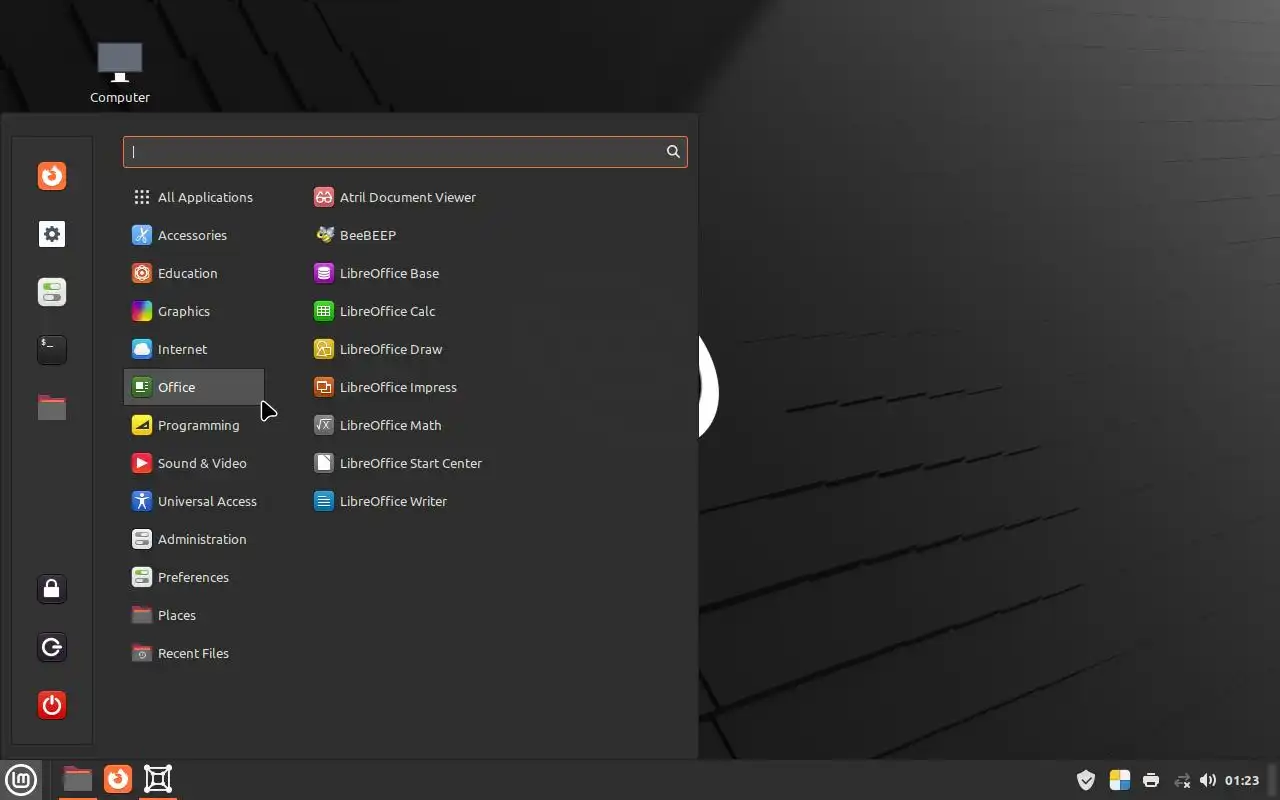Open the Universal Access category

(x=194, y=501)
